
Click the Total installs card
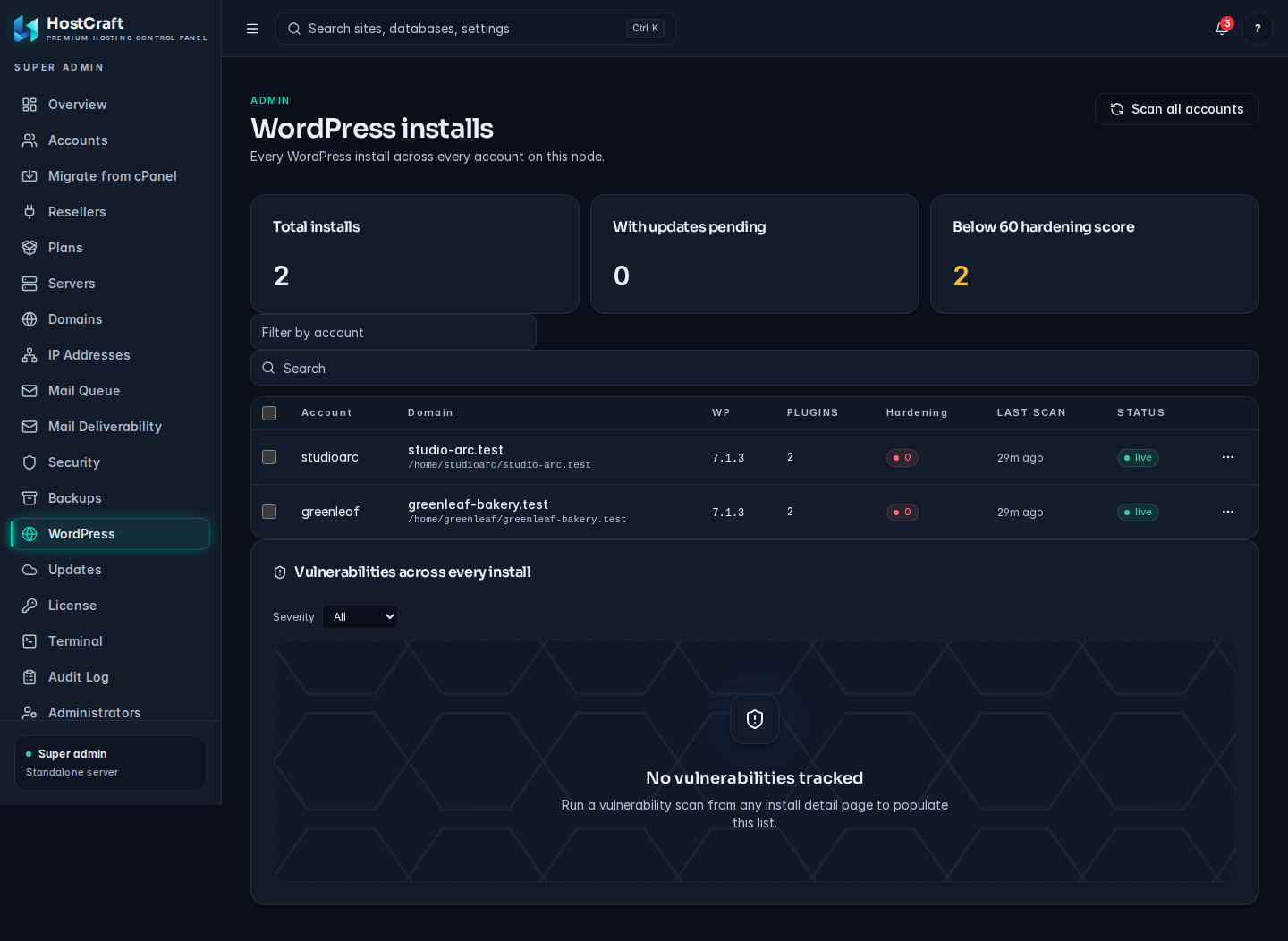[415, 254]
